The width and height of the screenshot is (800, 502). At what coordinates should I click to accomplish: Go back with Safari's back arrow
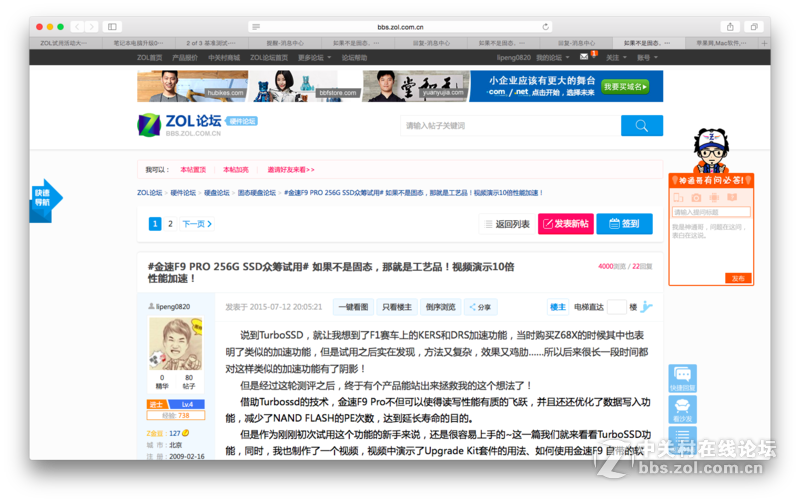78,27
